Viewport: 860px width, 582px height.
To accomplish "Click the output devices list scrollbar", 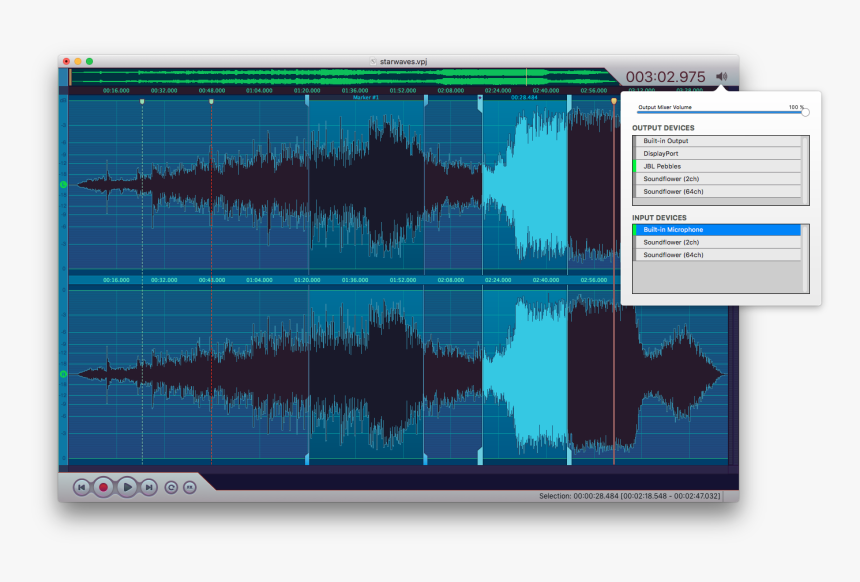I will [x=805, y=170].
